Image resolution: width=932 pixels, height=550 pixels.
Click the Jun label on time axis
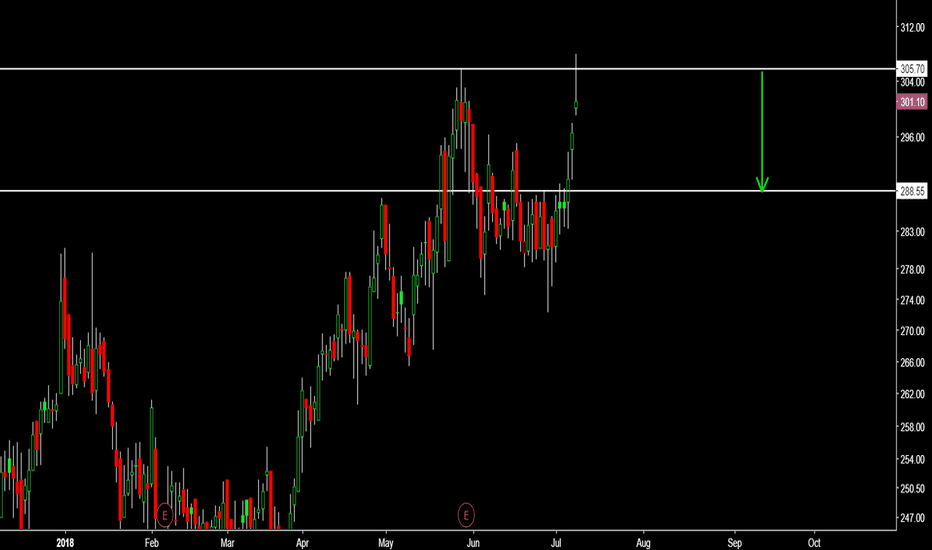tap(473, 543)
